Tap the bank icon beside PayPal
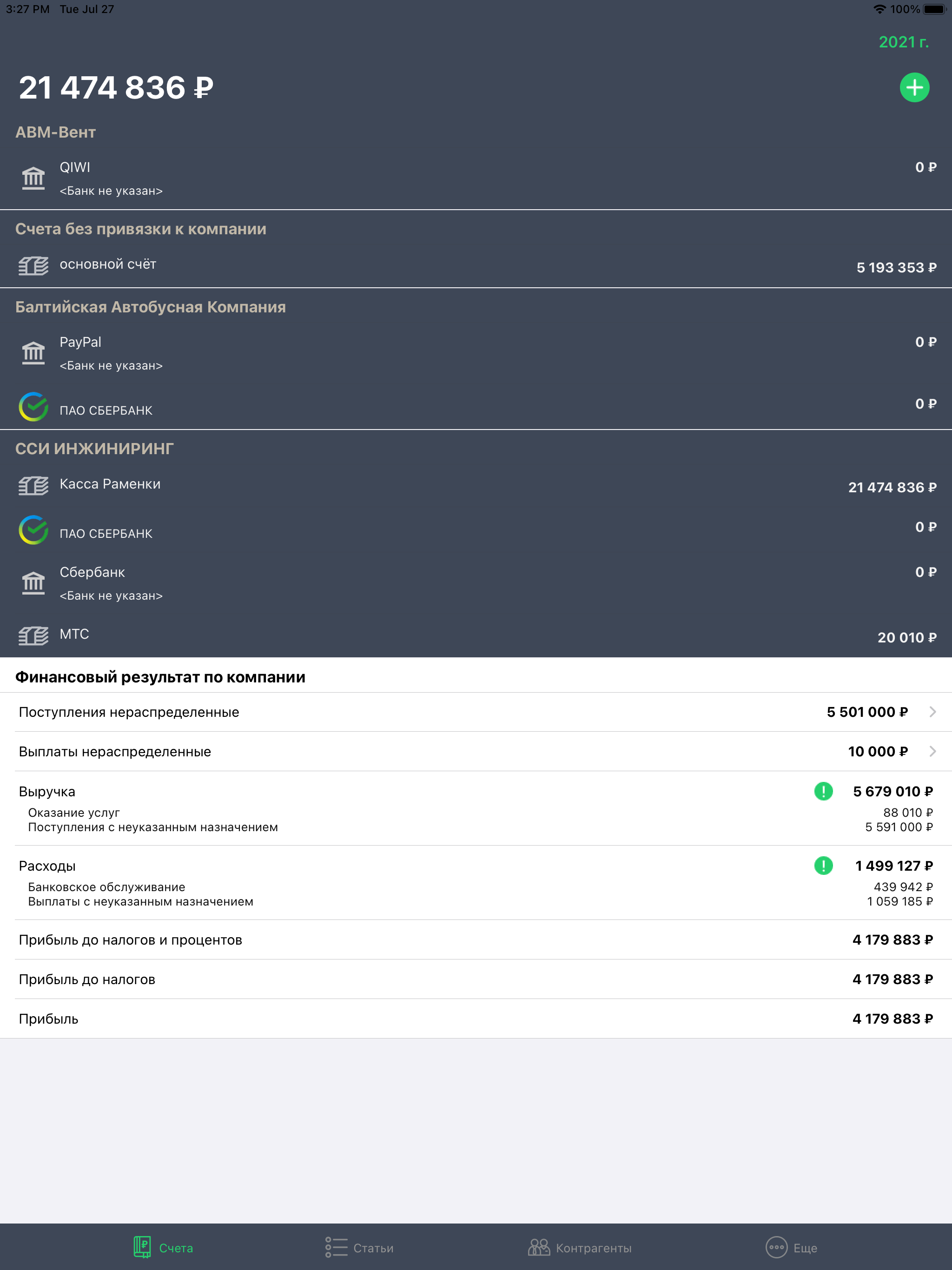 33,352
